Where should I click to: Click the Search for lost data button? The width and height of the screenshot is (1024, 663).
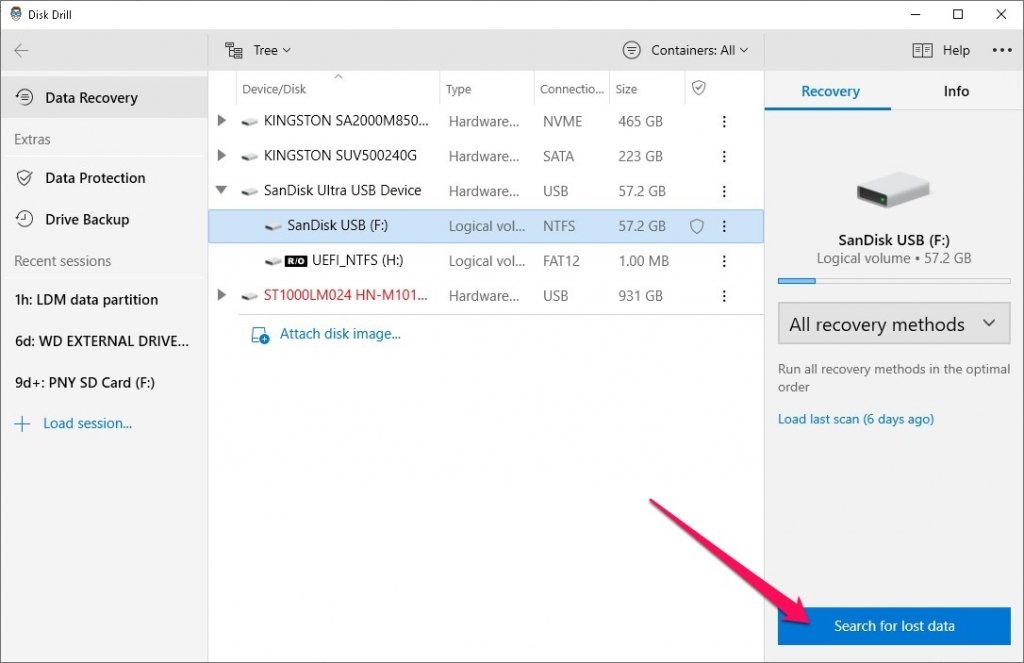click(x=893, y=625)
